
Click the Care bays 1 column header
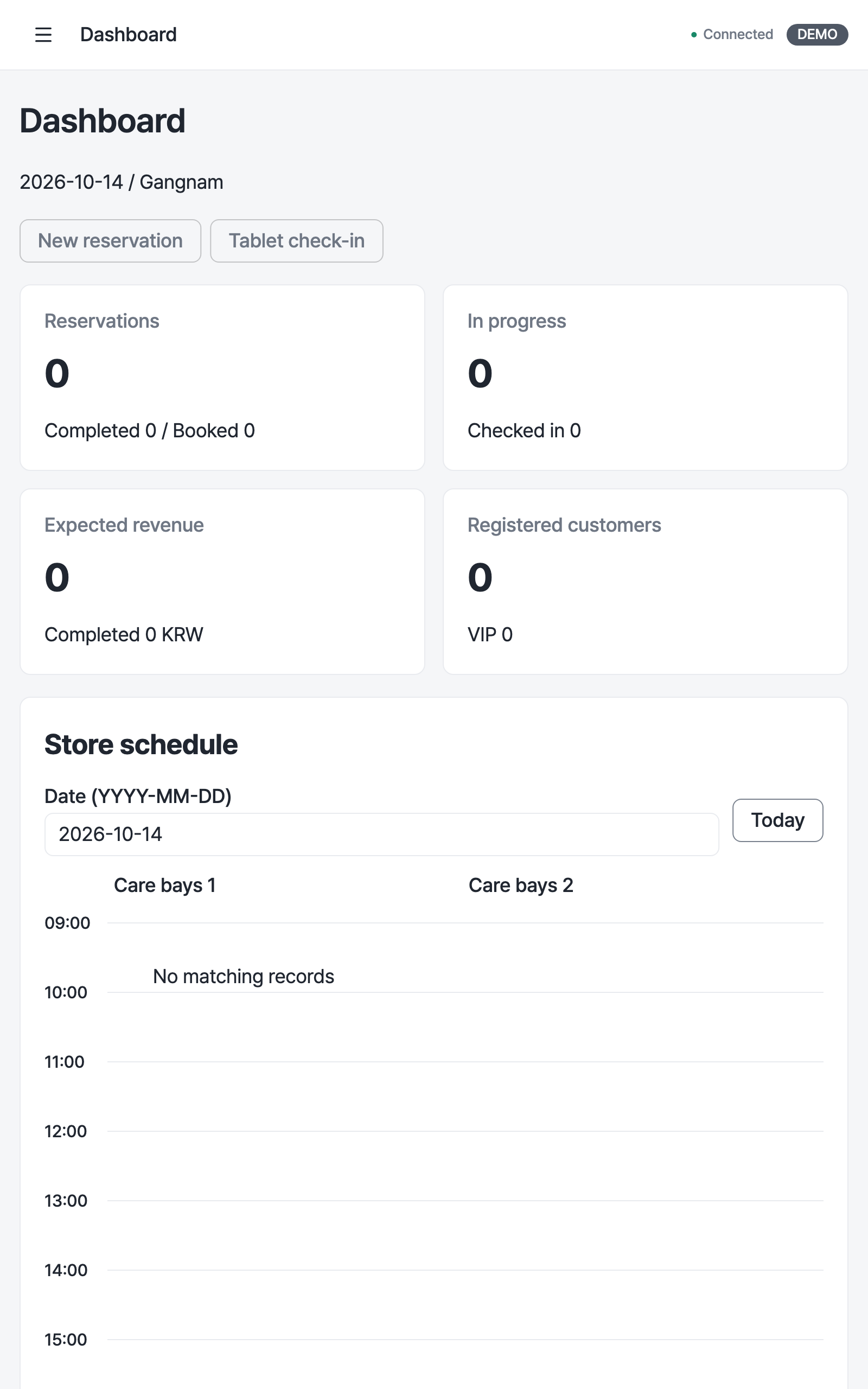[165, 885]
